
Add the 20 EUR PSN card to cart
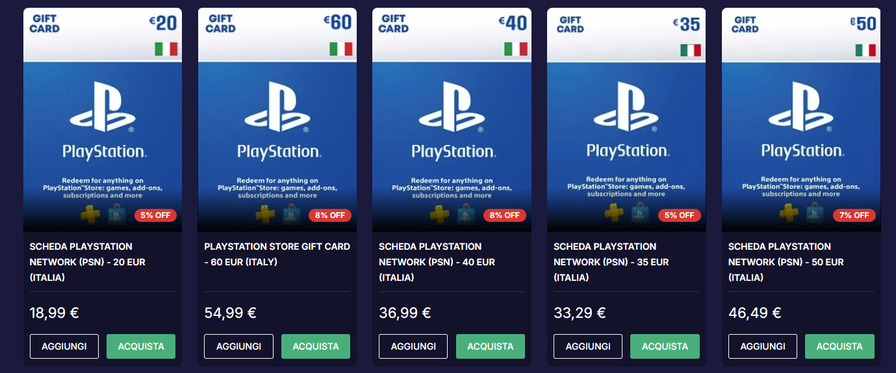[64, 346]
